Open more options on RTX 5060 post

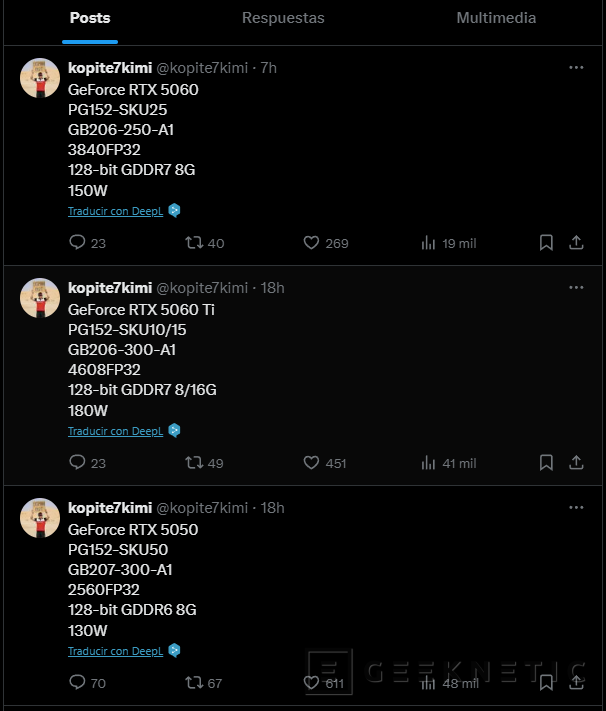576,68
